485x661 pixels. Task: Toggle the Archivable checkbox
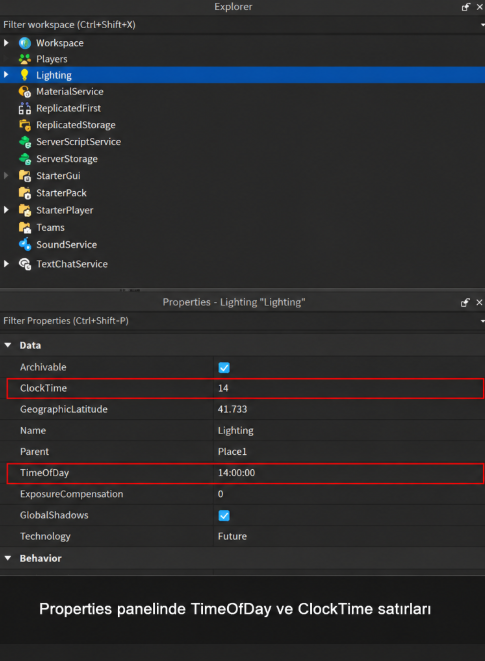click(224, 368)
